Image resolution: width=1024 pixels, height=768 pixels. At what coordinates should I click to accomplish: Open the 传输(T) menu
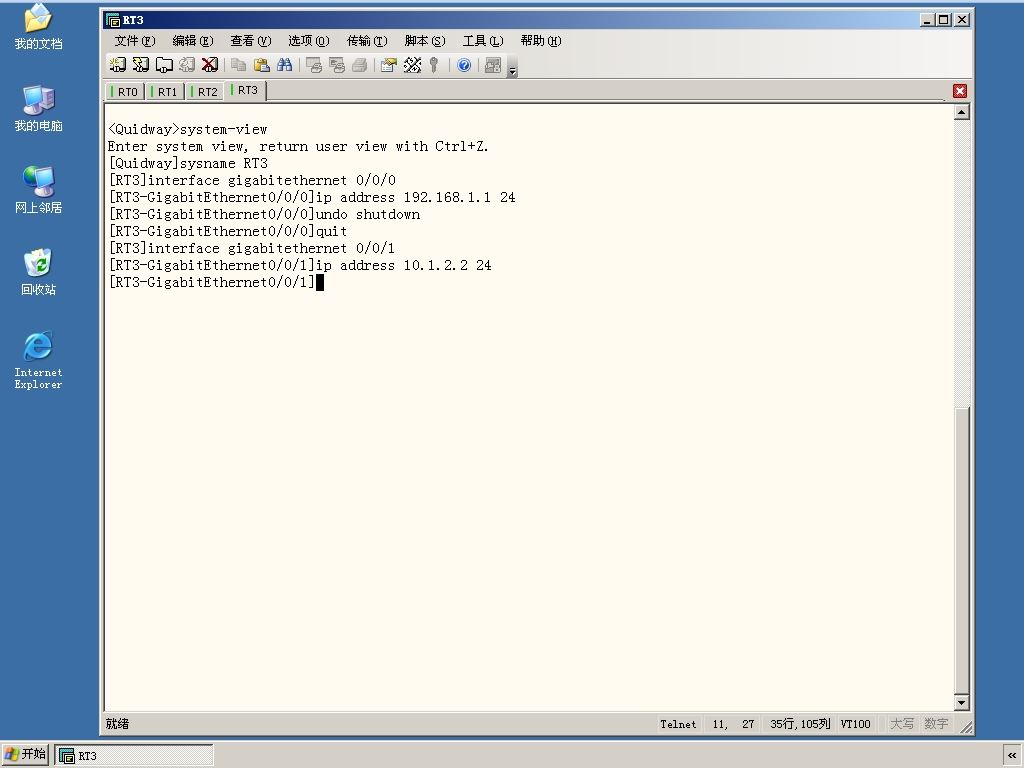366,40
